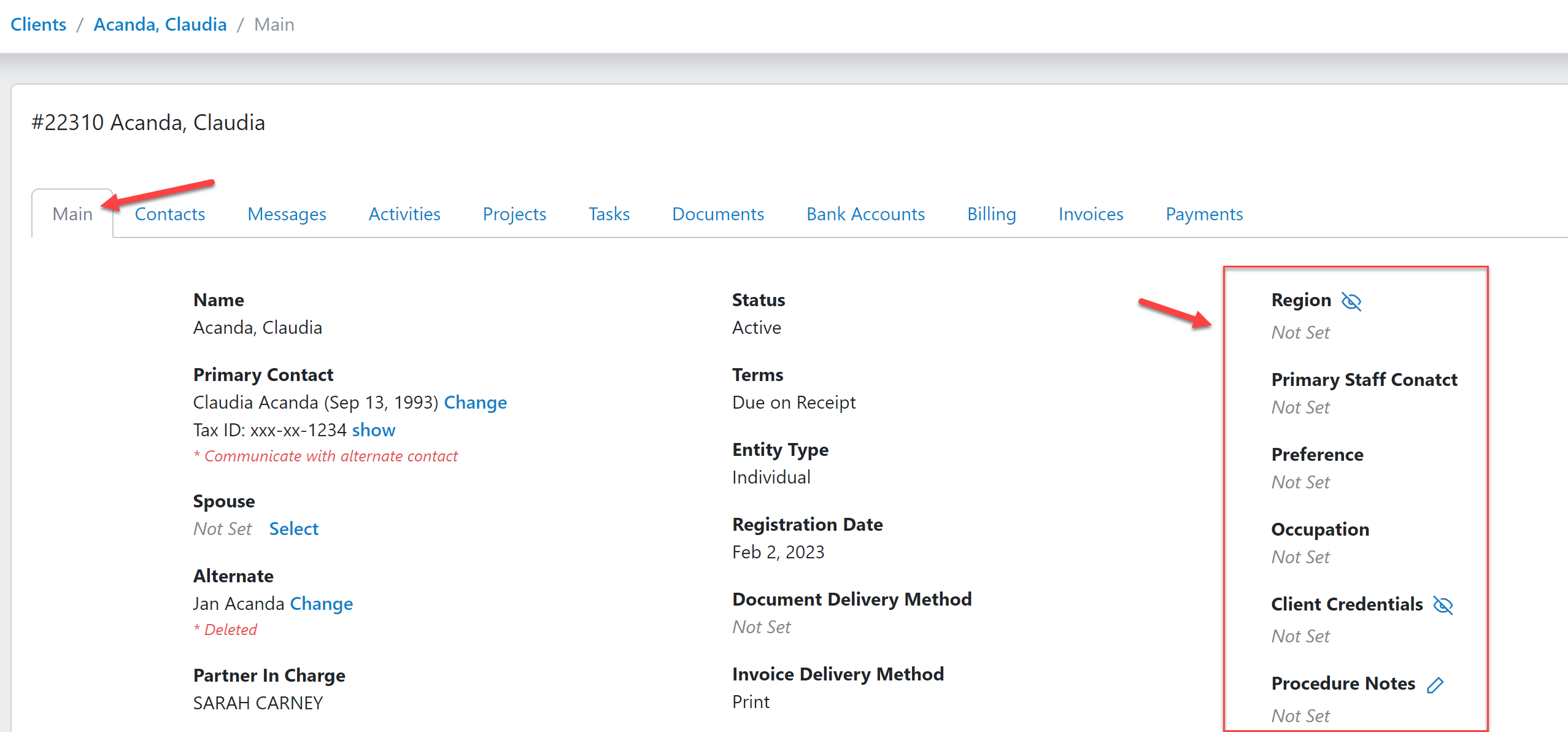Switch to the Tasks tab
This screenshot has width=1568, height=732.
(608, 214)
